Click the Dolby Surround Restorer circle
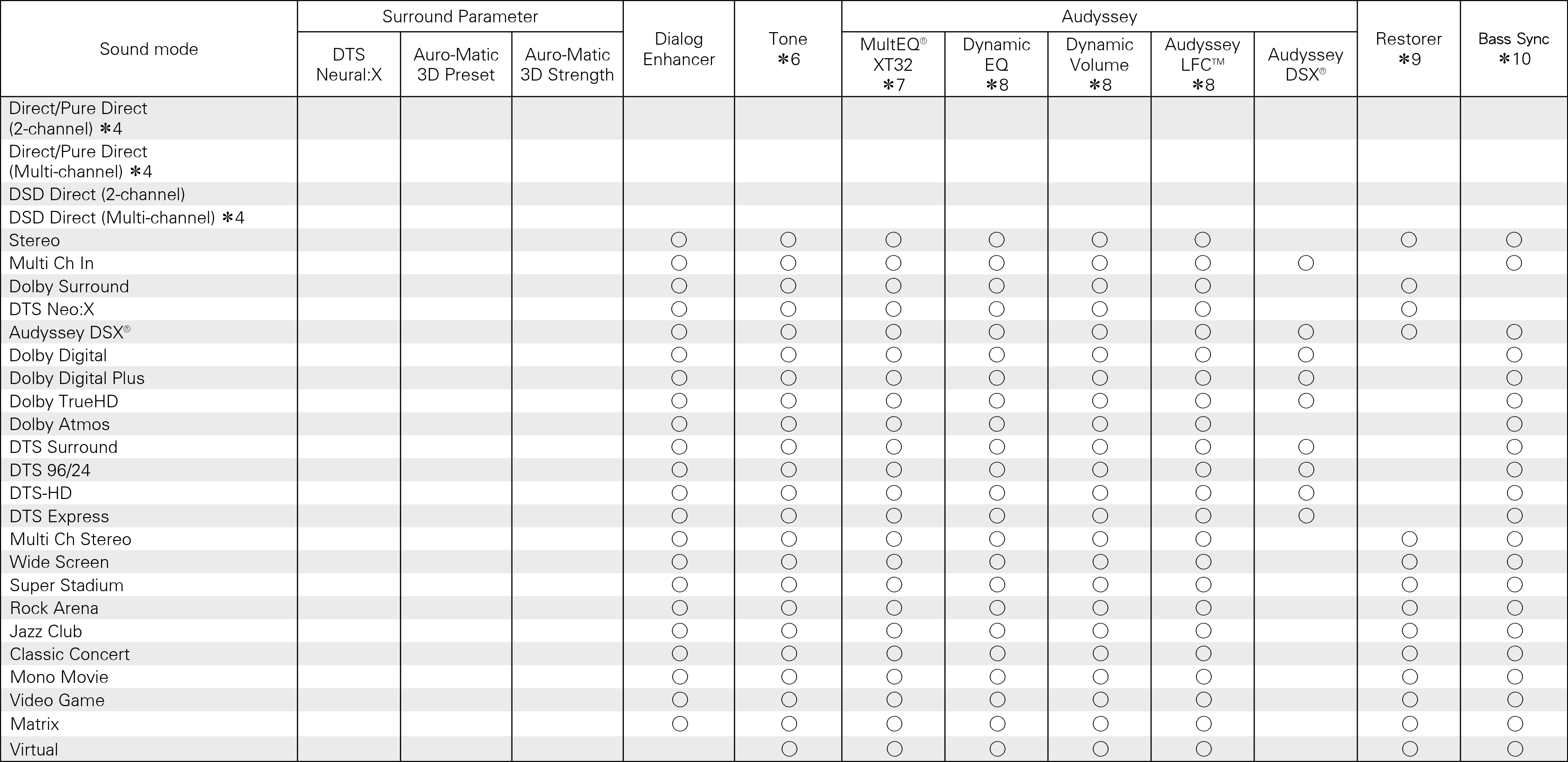 pyautogui.click(x=1409, y=285)
